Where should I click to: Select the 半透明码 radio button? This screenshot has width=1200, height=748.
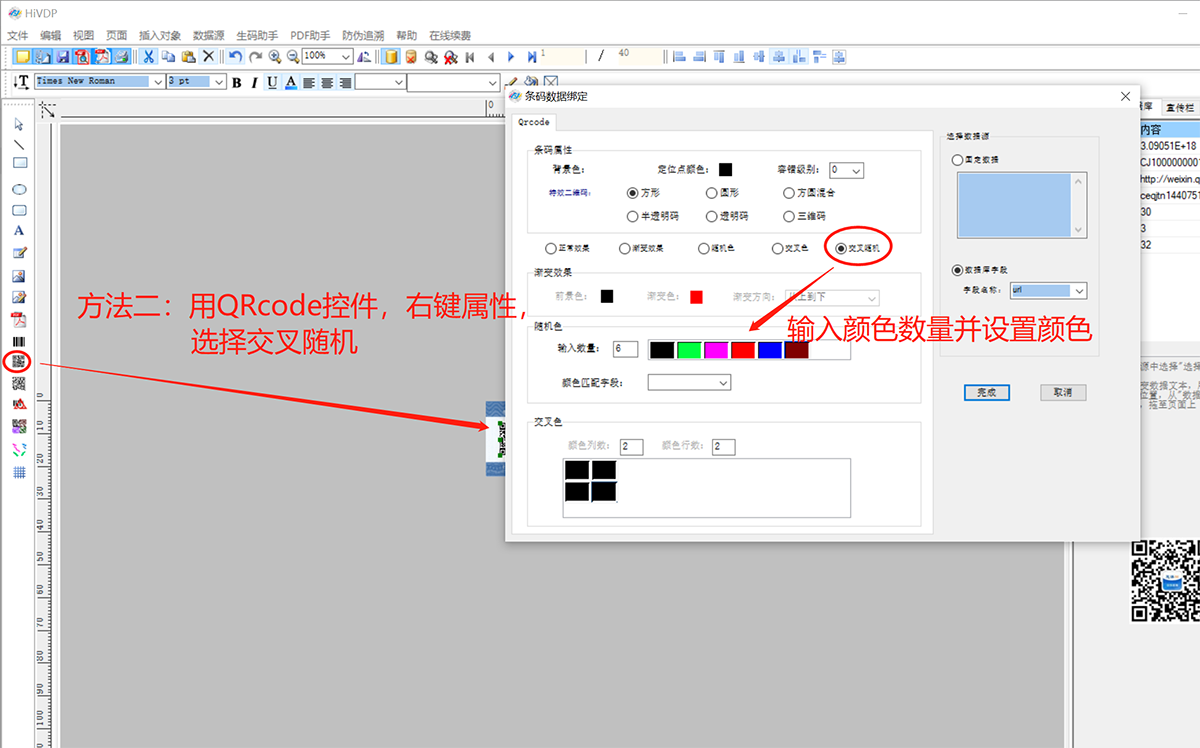tap(632, 216)
